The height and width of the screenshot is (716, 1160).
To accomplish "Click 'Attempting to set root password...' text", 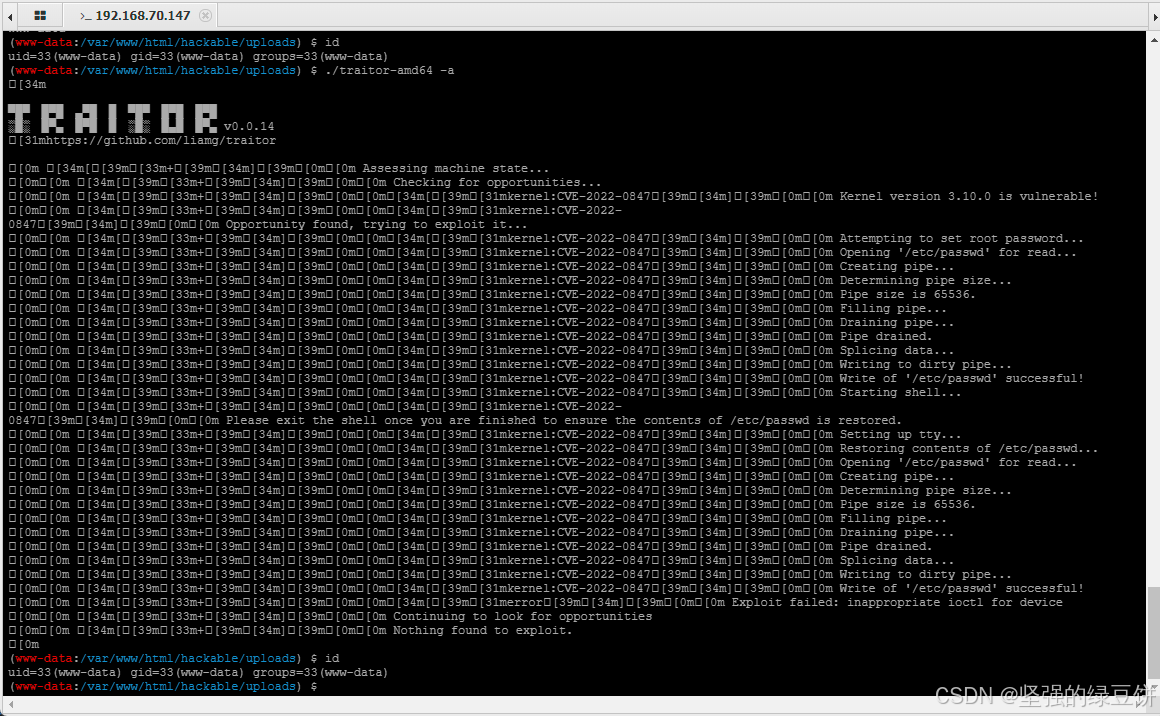I will [x=961, y=239].
